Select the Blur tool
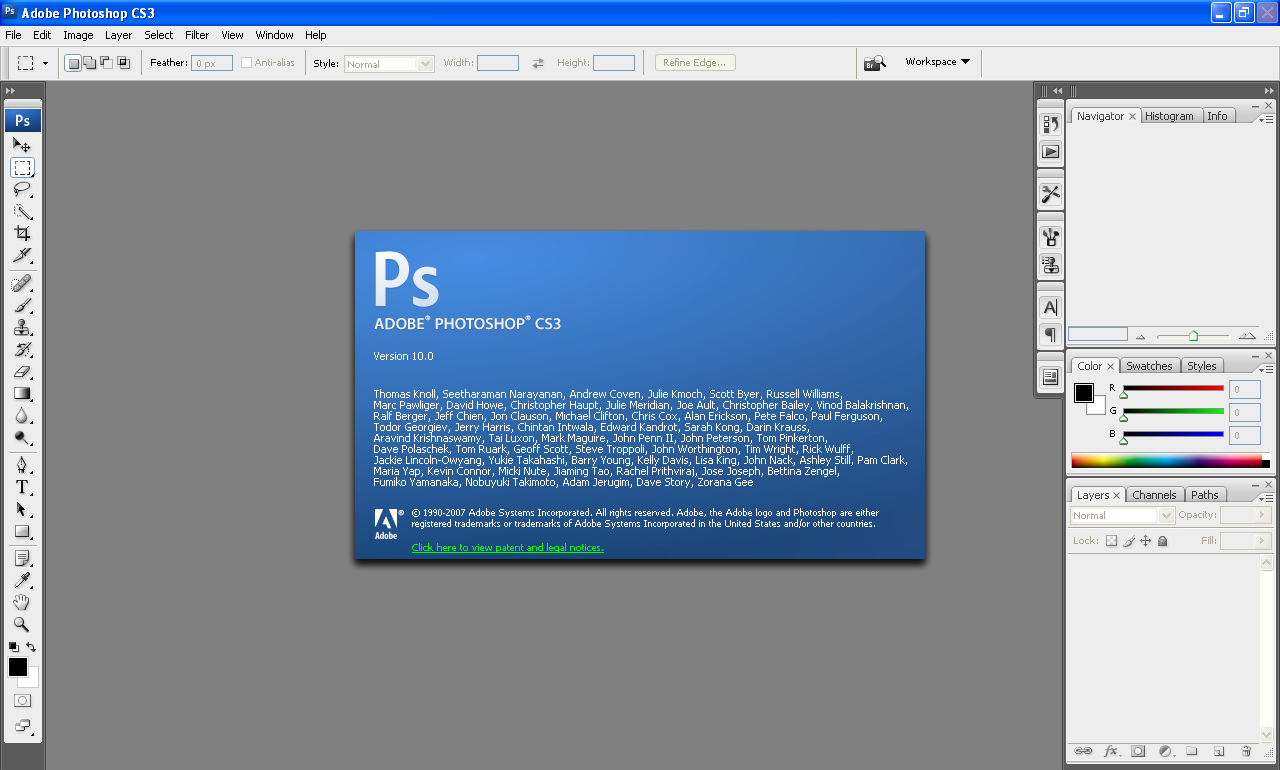The image size is (1280, 770). pyautogui.click(x=22, y=416)
